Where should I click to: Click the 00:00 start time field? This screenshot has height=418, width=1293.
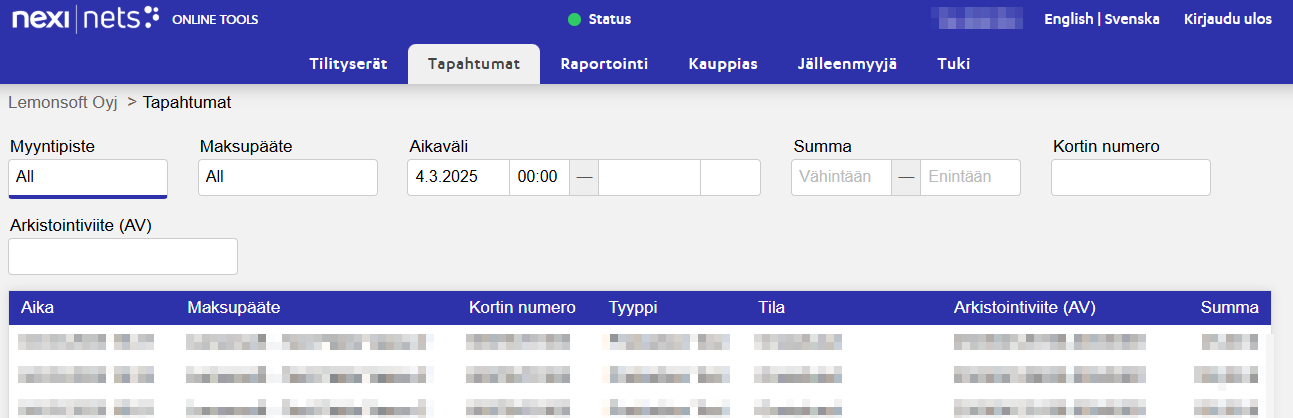(538, 177)
